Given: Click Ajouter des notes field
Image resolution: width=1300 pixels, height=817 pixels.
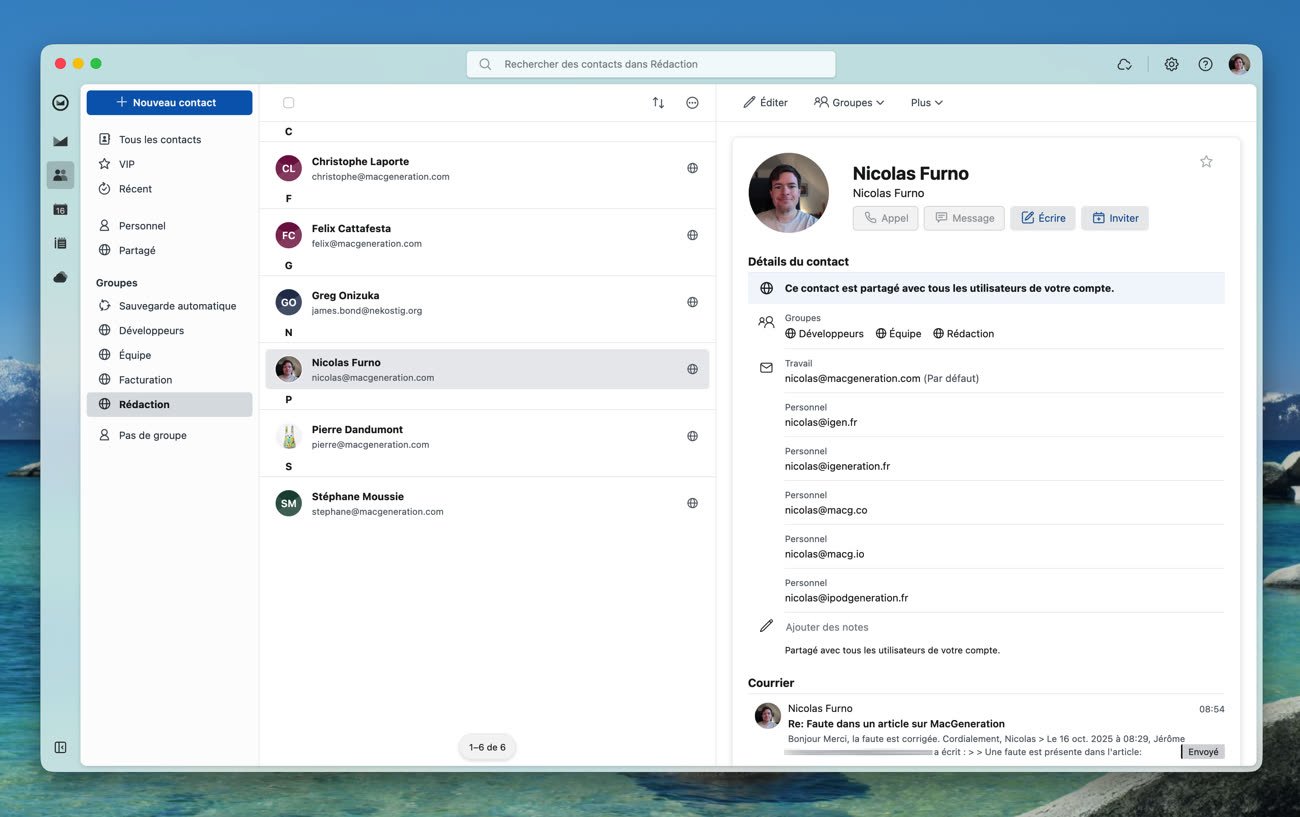Looking at the screenshot, I should (827, 627).
